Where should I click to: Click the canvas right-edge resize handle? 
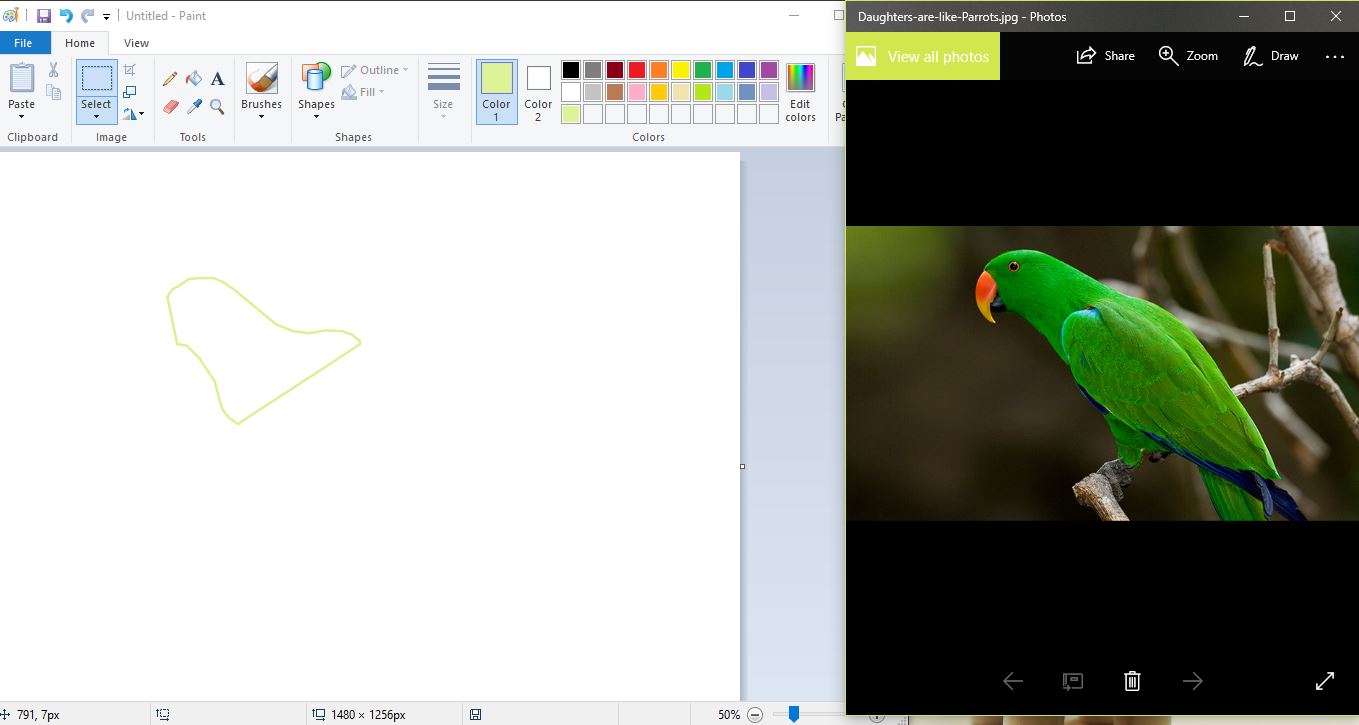(742, 466)
